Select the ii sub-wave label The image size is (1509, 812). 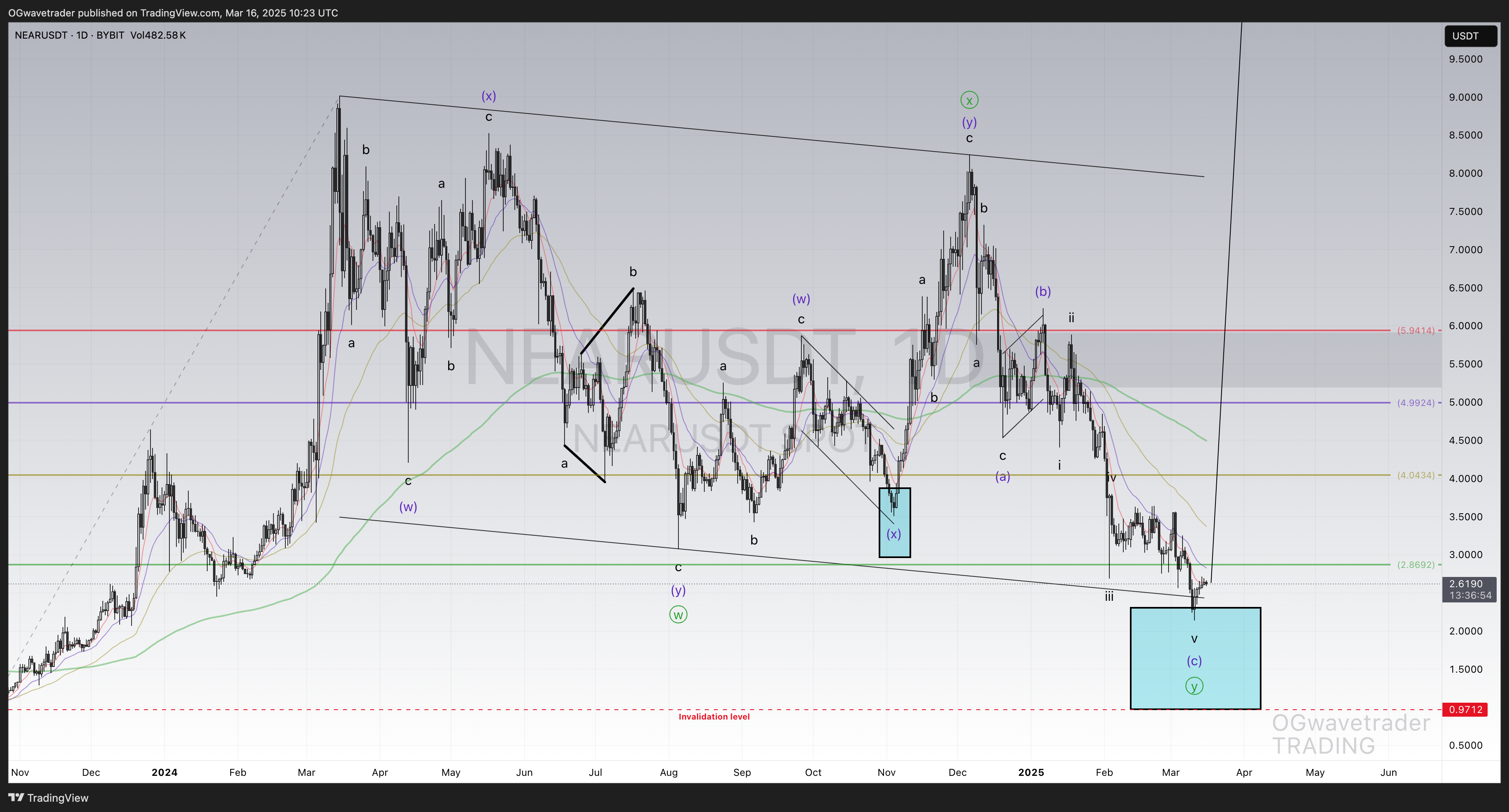(x=1071, y=318)
